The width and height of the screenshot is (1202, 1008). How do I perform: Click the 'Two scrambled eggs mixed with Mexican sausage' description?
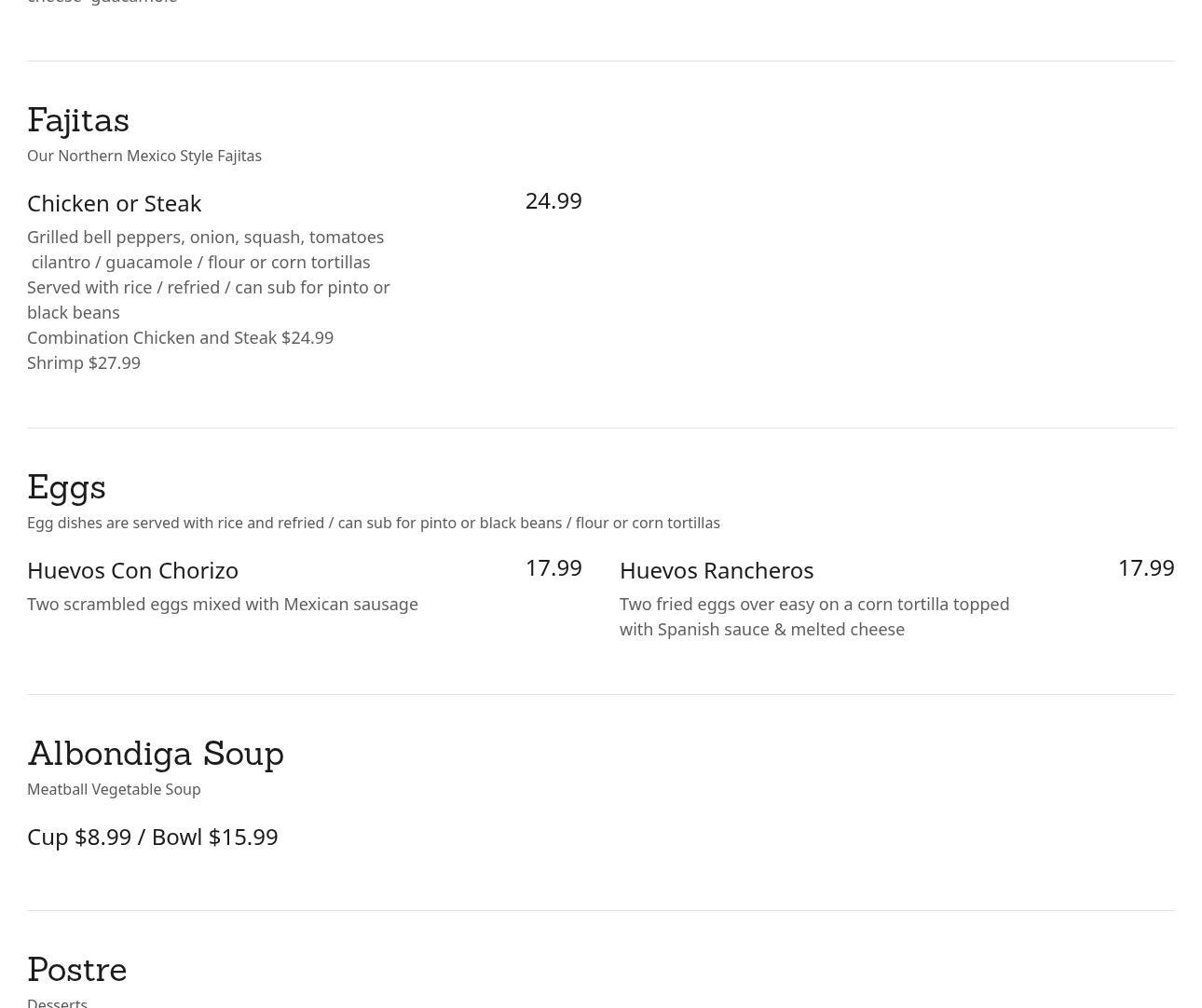click(223, 604)
